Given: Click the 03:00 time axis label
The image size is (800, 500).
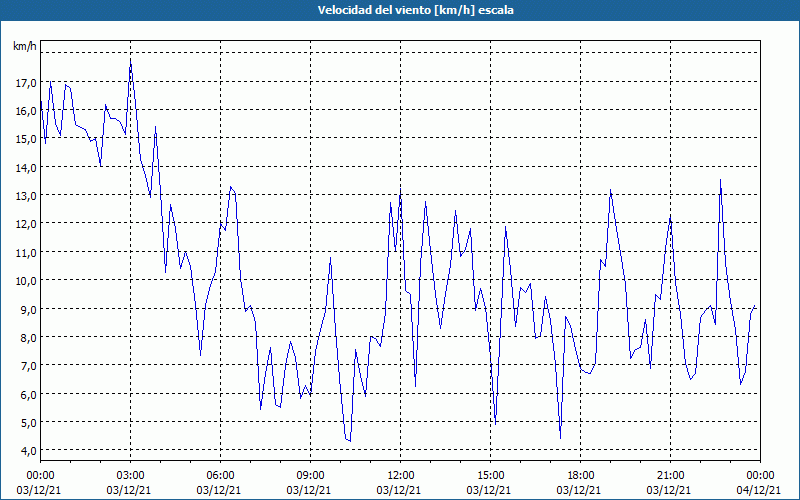Looking at the screenshot, I should tap(130, 476).
